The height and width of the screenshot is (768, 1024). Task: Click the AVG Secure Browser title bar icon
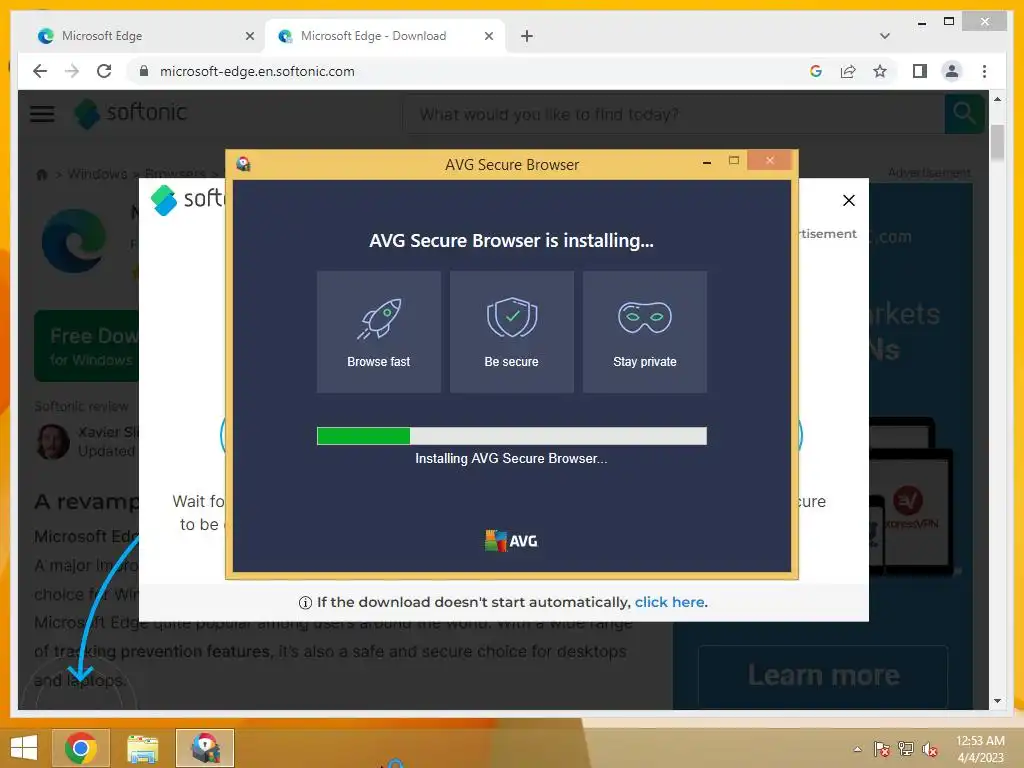click(244, 164)
